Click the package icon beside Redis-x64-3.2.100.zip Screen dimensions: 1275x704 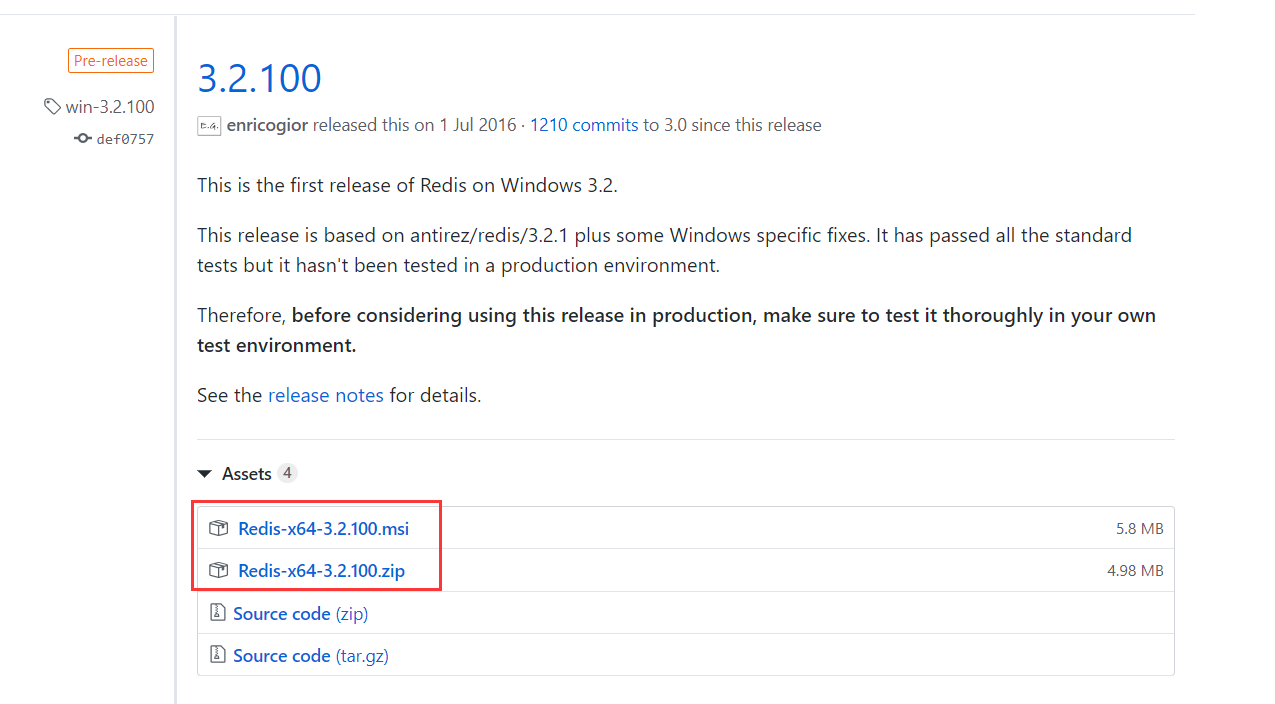pyautogui.click(x=218, y=570)
